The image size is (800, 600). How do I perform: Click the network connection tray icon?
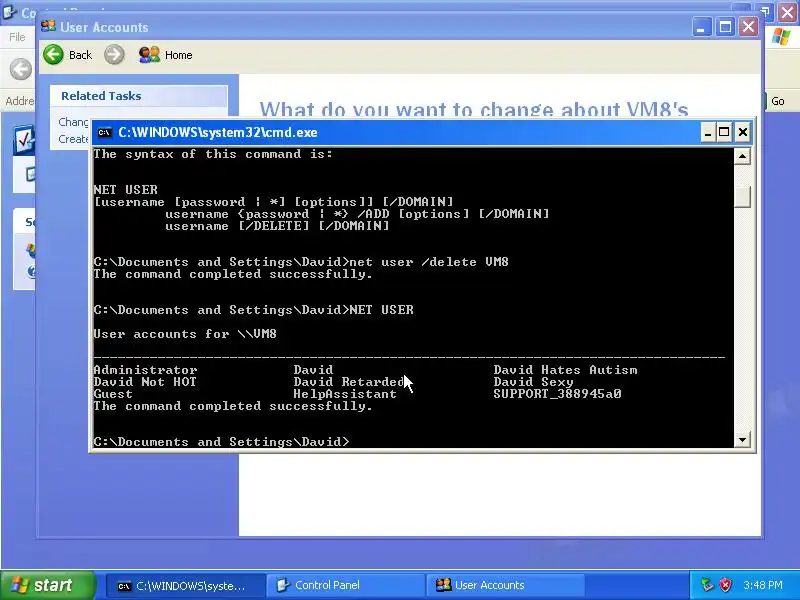(707, 585)
